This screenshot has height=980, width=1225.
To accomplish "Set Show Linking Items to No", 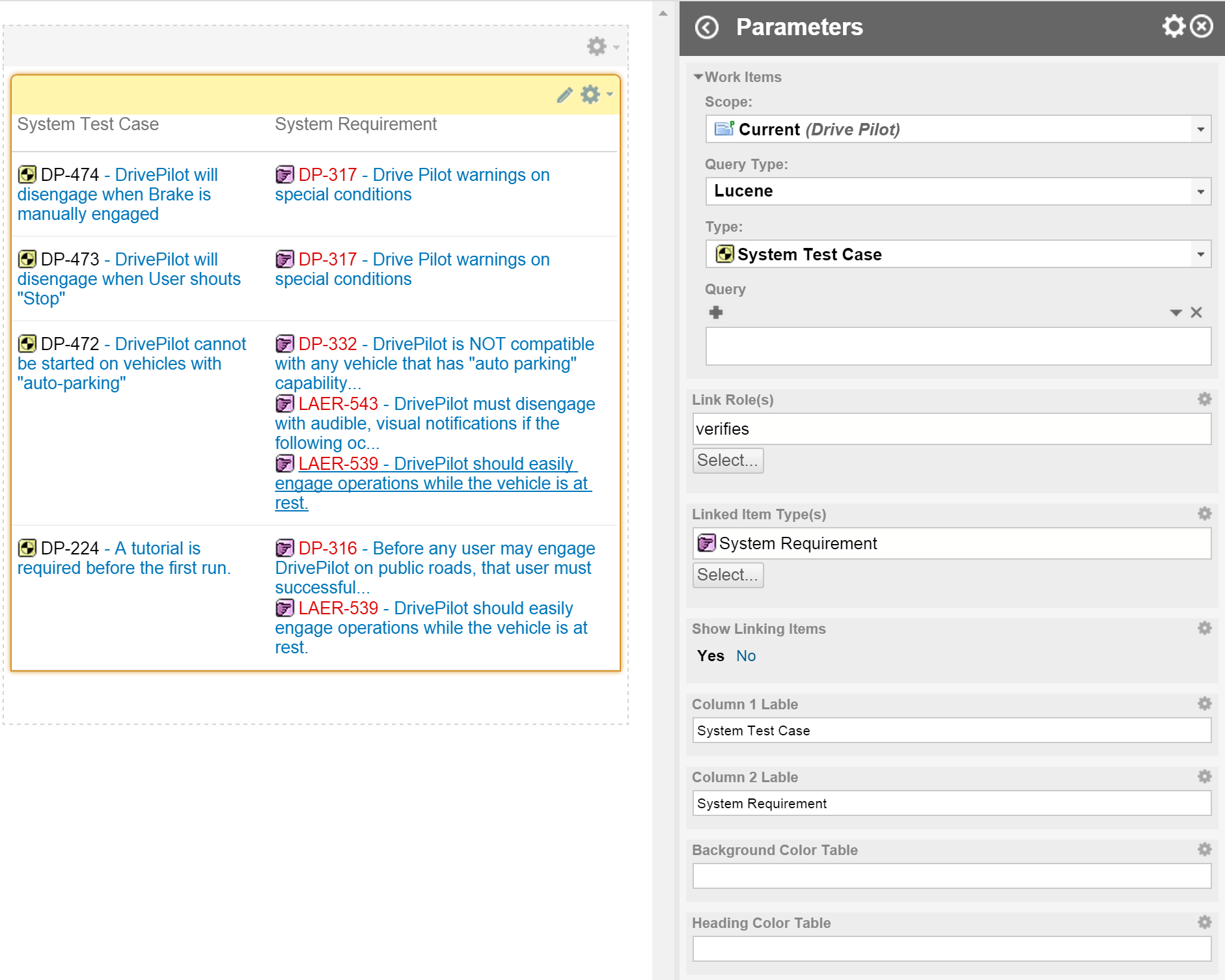I will (746, 656).
